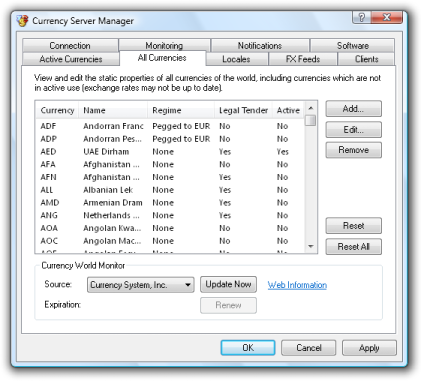Select the AOA currency row

(170, 228)
